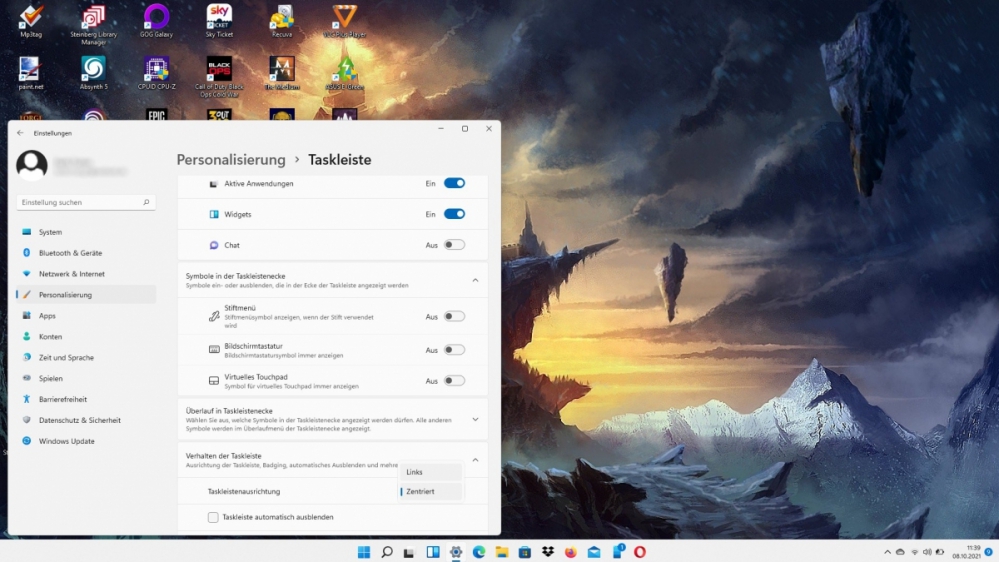Open Steinberg Library Manager desktop shortcut

click(x=93, y=25)
